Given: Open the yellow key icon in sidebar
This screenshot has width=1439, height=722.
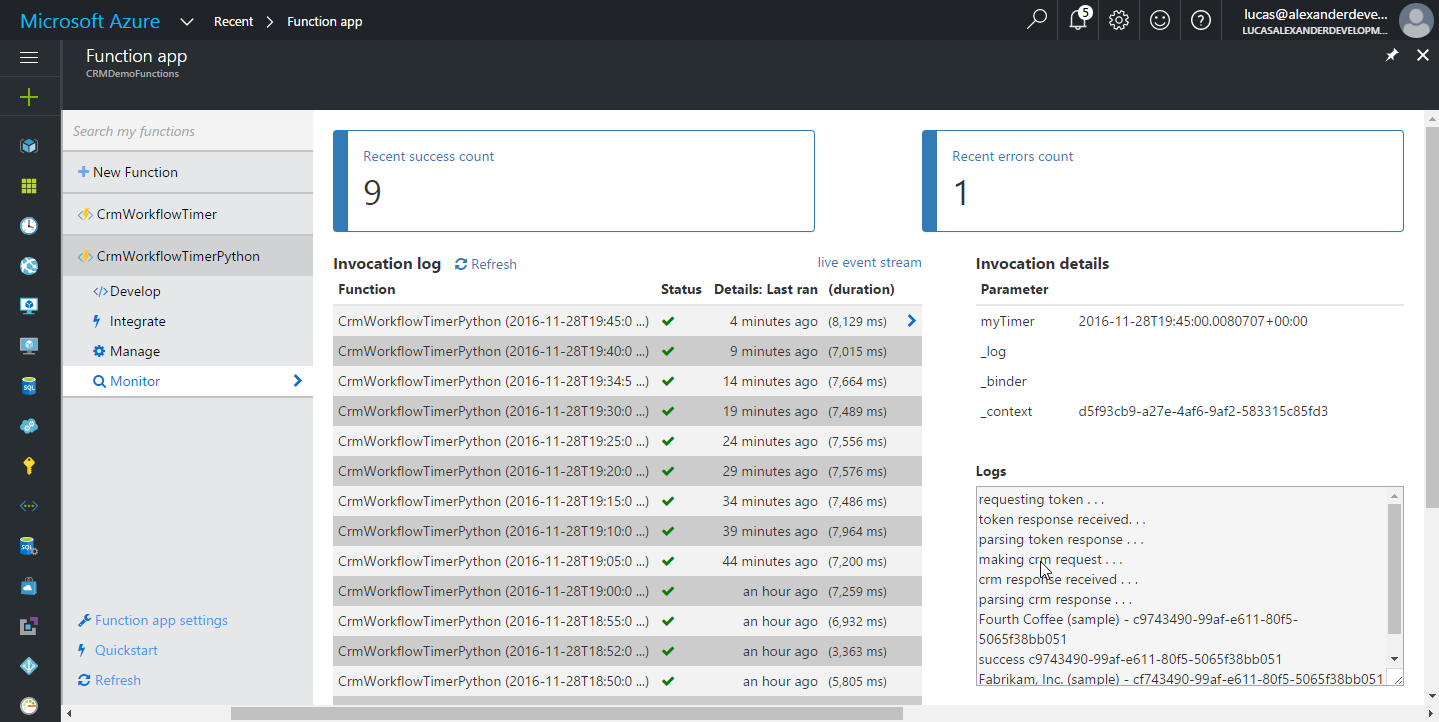Looking at the screenshot, I should tap(29, 466).
